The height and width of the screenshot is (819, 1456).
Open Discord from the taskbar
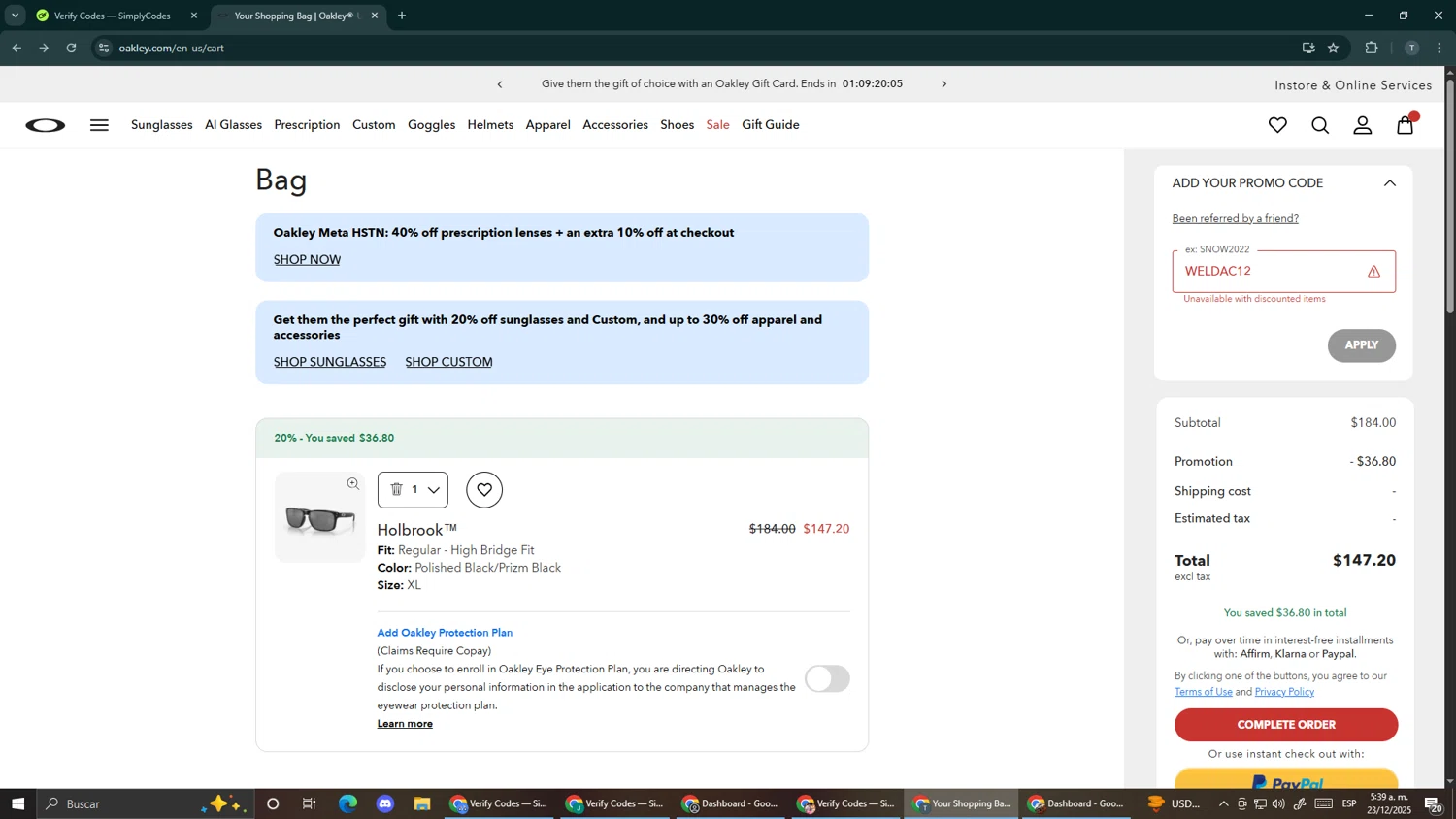(385, 803)
